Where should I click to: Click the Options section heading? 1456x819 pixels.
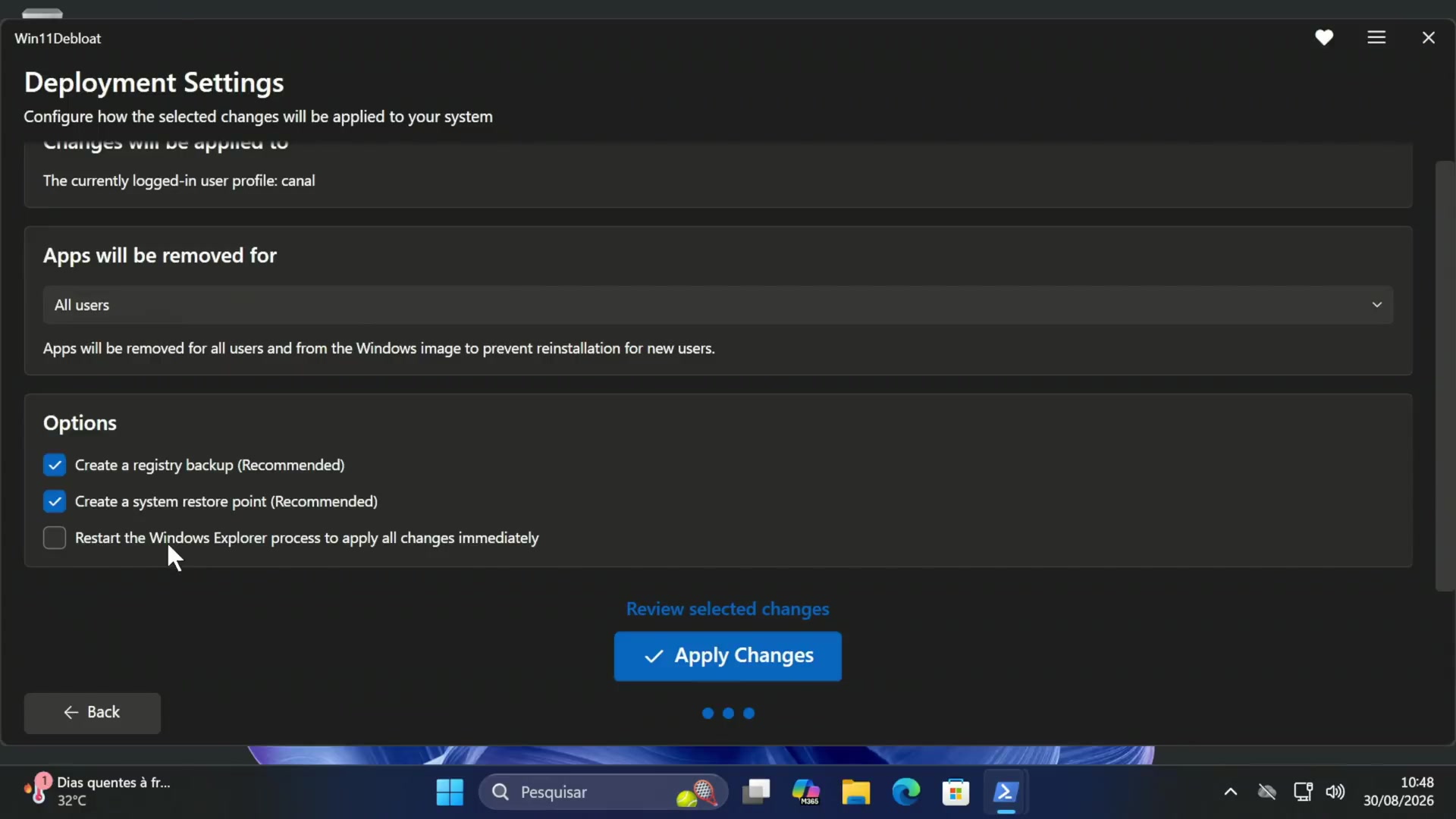pos(80,423)
